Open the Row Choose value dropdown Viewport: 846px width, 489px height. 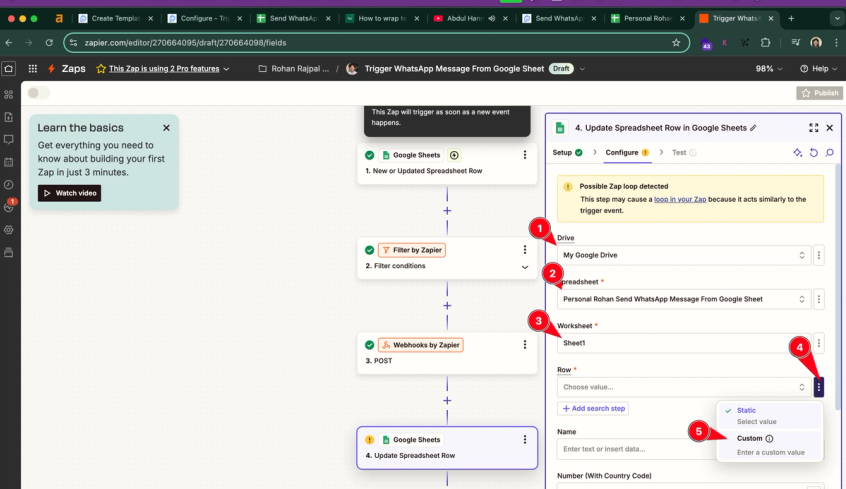(x=684, y=387)
